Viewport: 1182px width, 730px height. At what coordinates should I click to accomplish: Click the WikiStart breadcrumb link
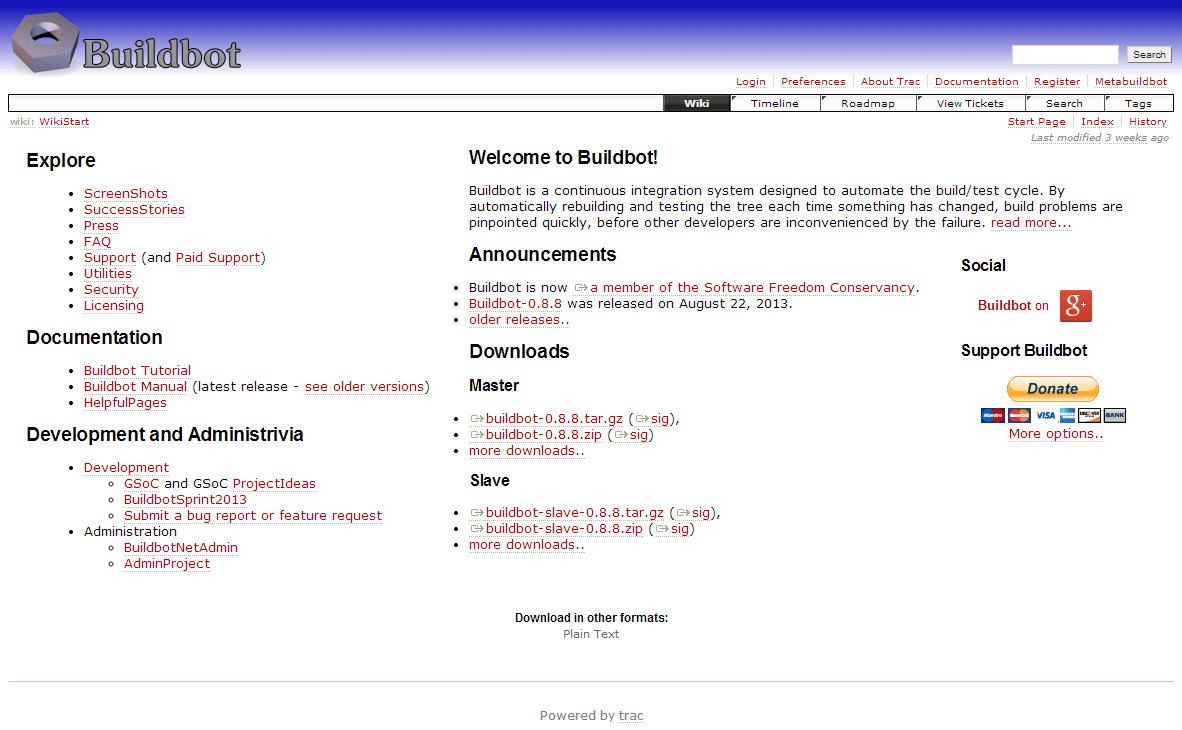[x=64, y=121]
